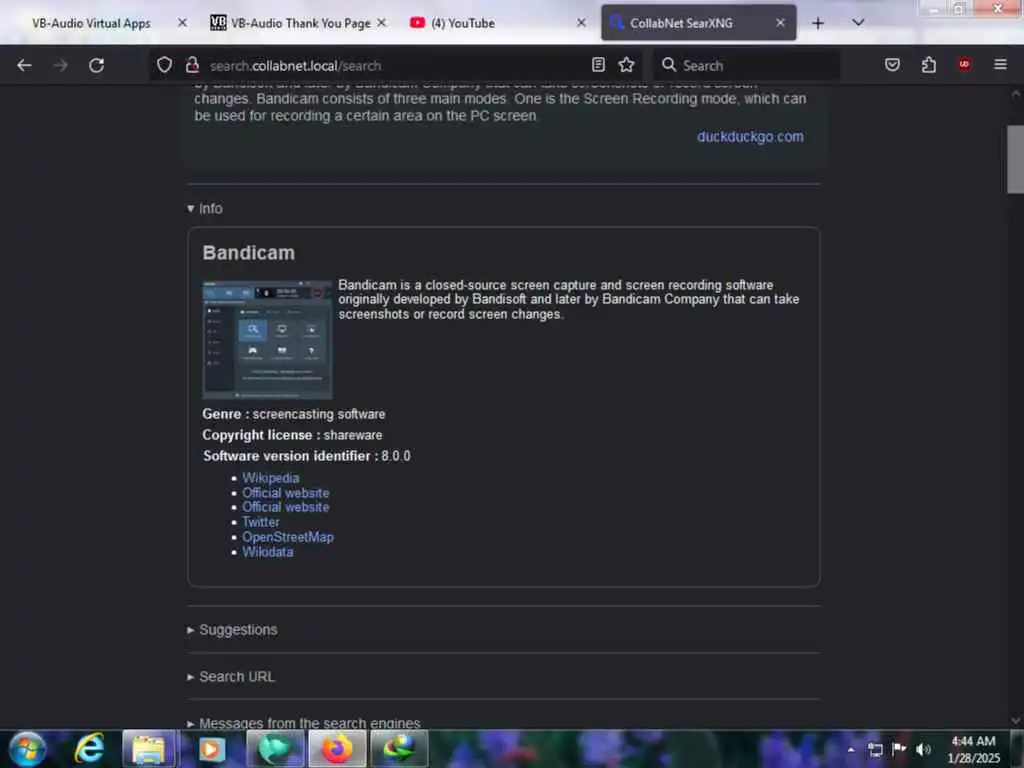Open a new tab with plus button
The width and height of the screenshot is (1024, 768).
[818, 24]
